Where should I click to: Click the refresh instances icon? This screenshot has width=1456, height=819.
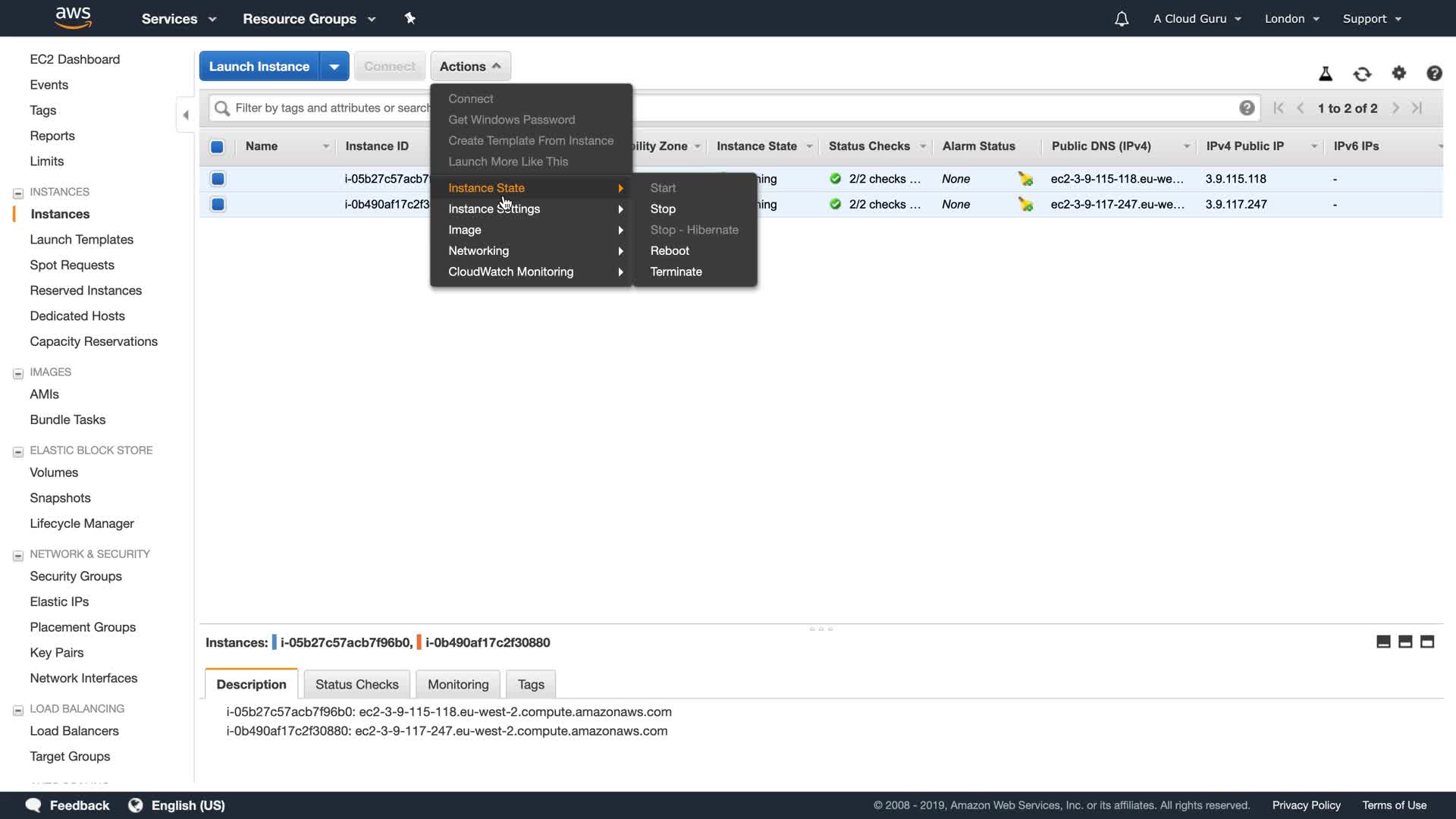point(1362,74)
